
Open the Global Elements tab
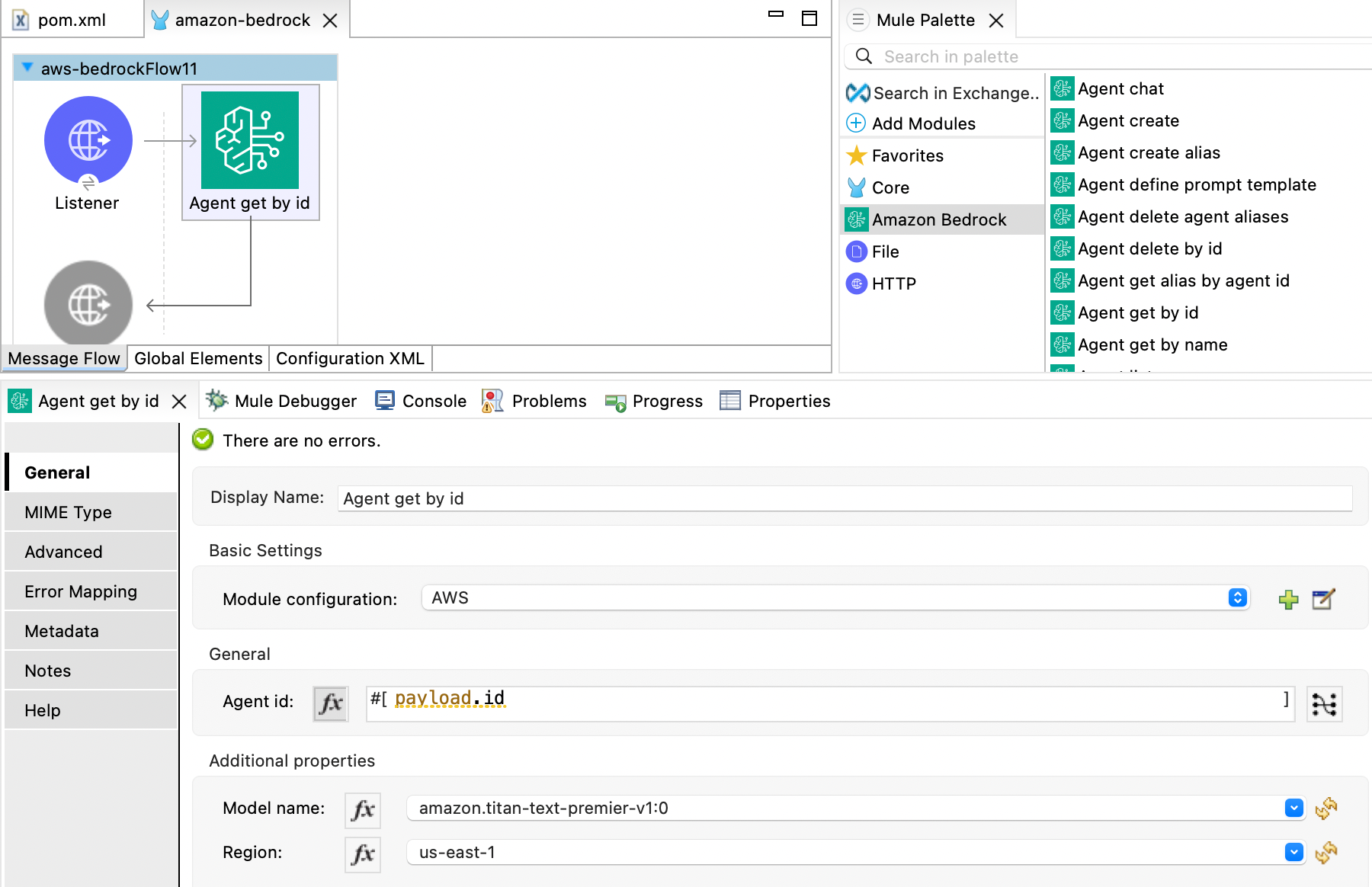pyautogui.click(x=198, y=358)
